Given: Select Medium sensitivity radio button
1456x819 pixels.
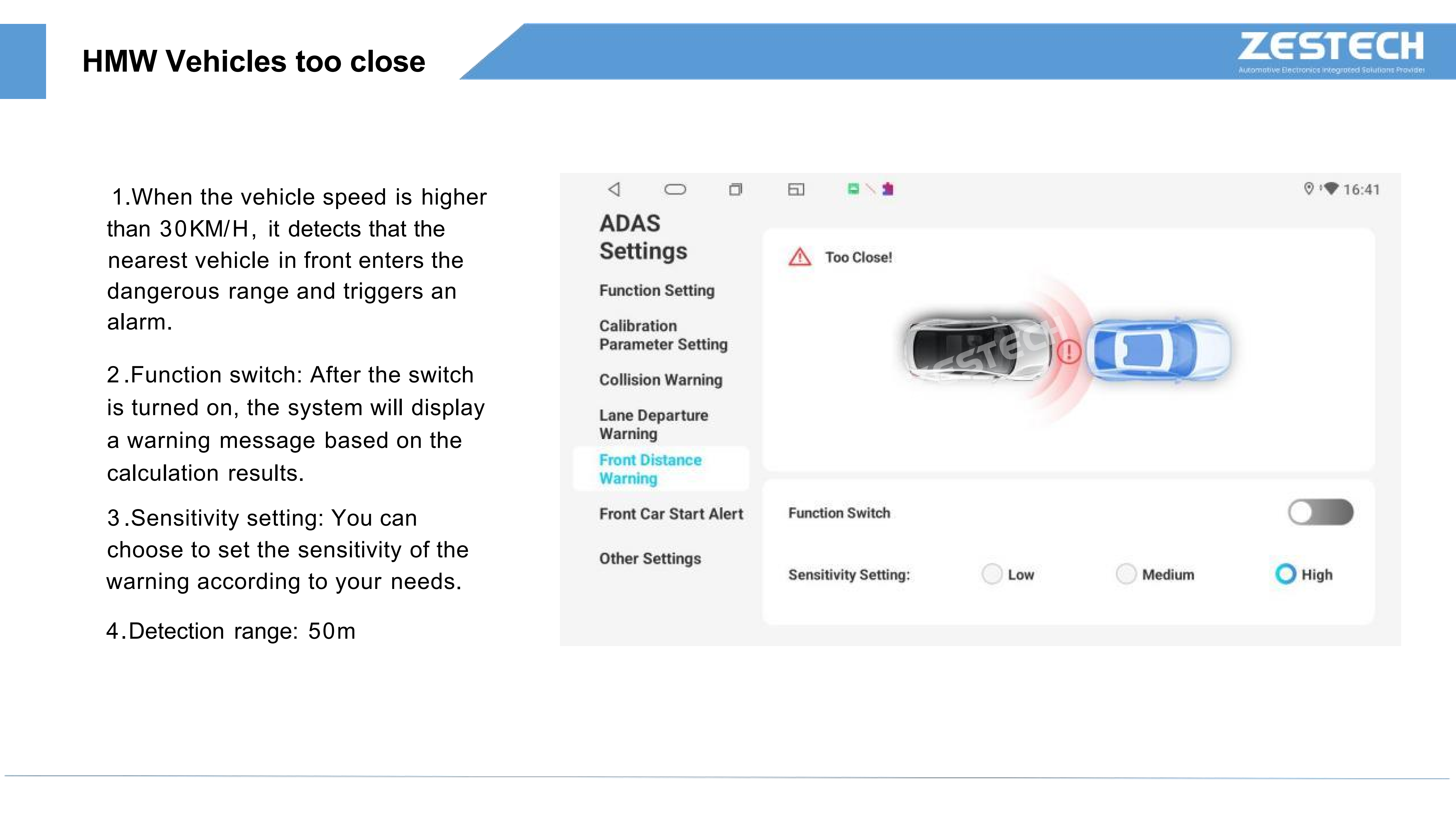Looking at the screenshot, I should point(1126,574).
